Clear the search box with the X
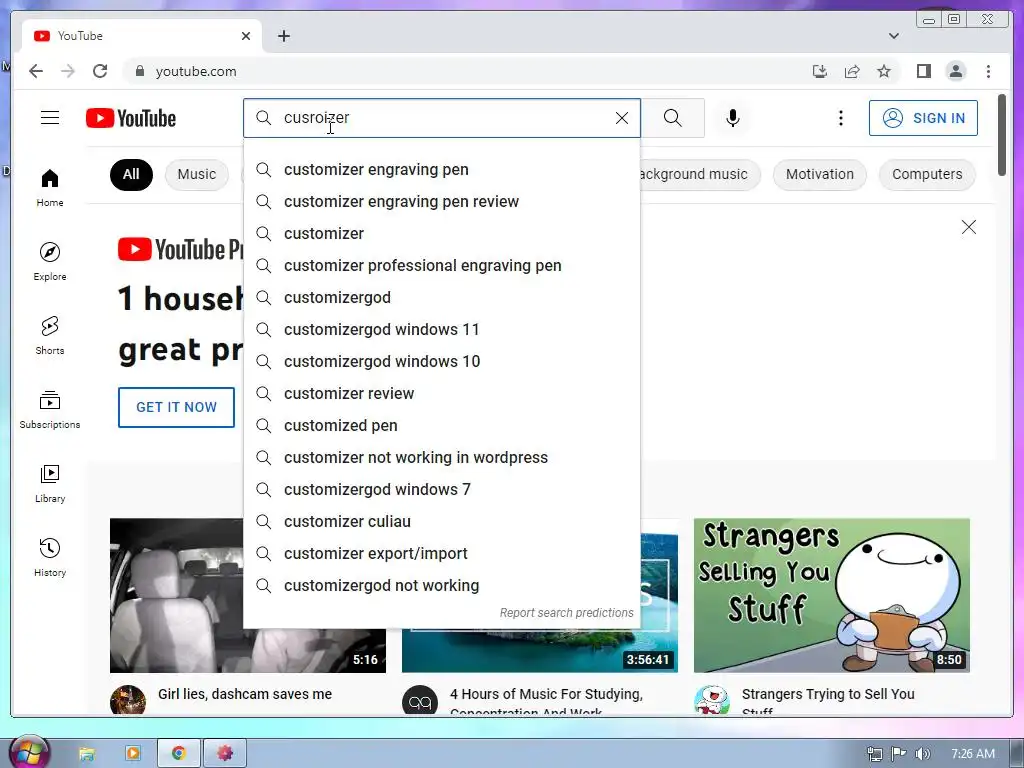1024x768 pixels. pyautogui.click(x=622, y=118)
